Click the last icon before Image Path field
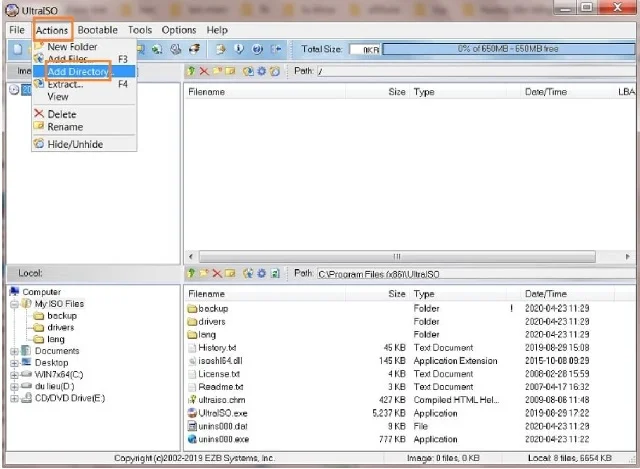 (x=275, y=71)
